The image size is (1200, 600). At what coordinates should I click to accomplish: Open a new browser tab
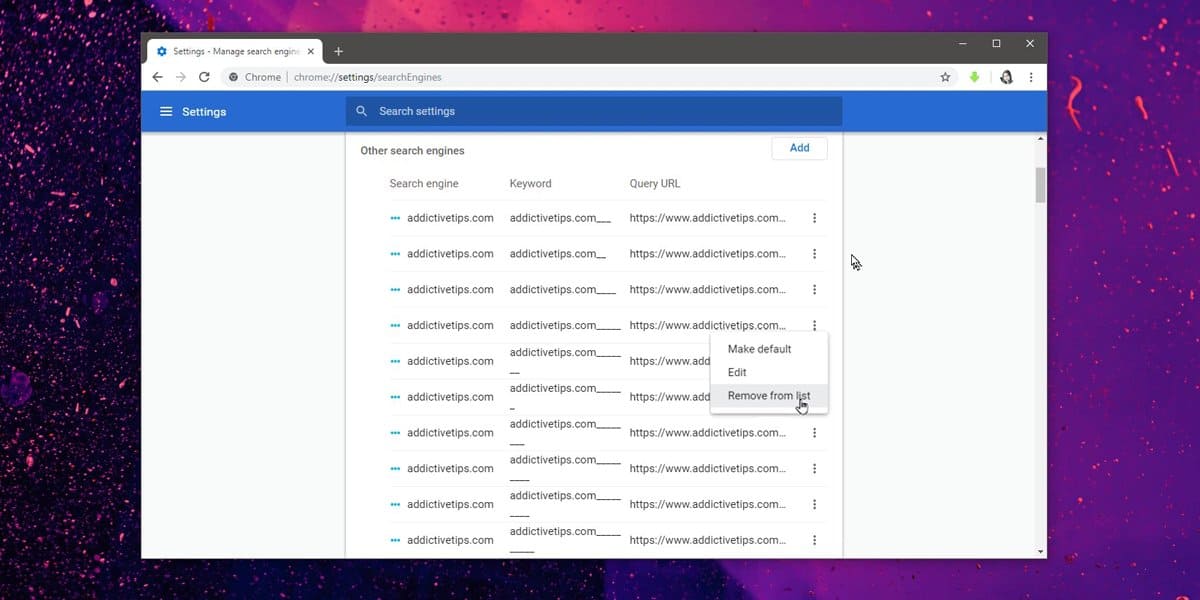coord(338,50)
